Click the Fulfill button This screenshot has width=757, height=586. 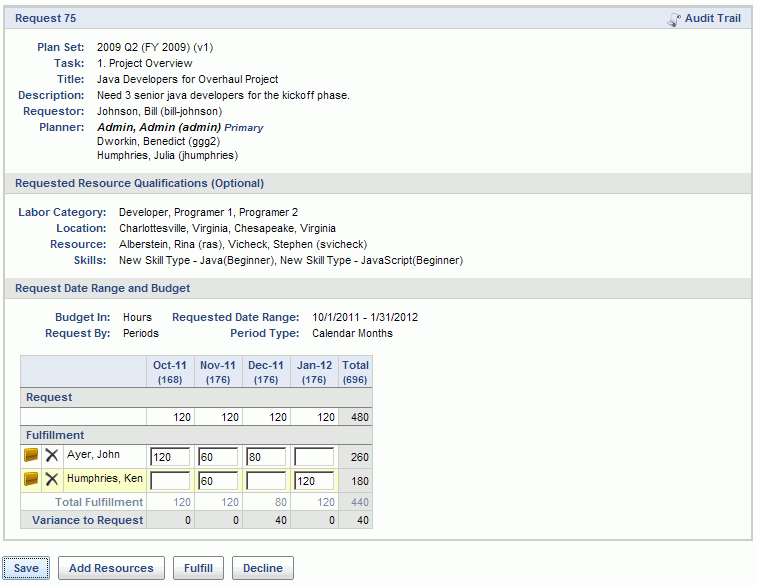[x=198, y=568]
